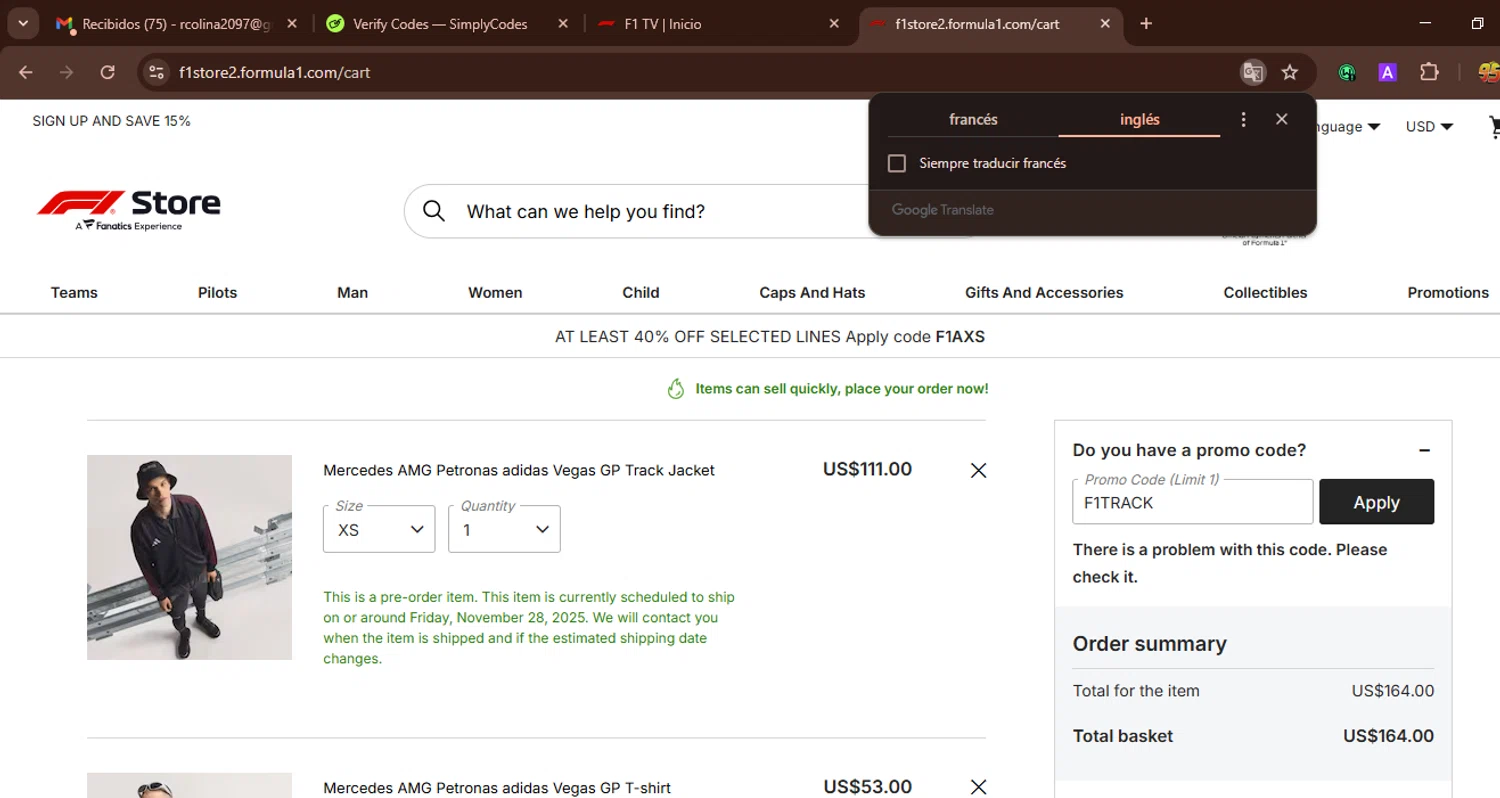1500x798 pixels.
Task: Apply the promo code
Action: (x=1376, y=502)
